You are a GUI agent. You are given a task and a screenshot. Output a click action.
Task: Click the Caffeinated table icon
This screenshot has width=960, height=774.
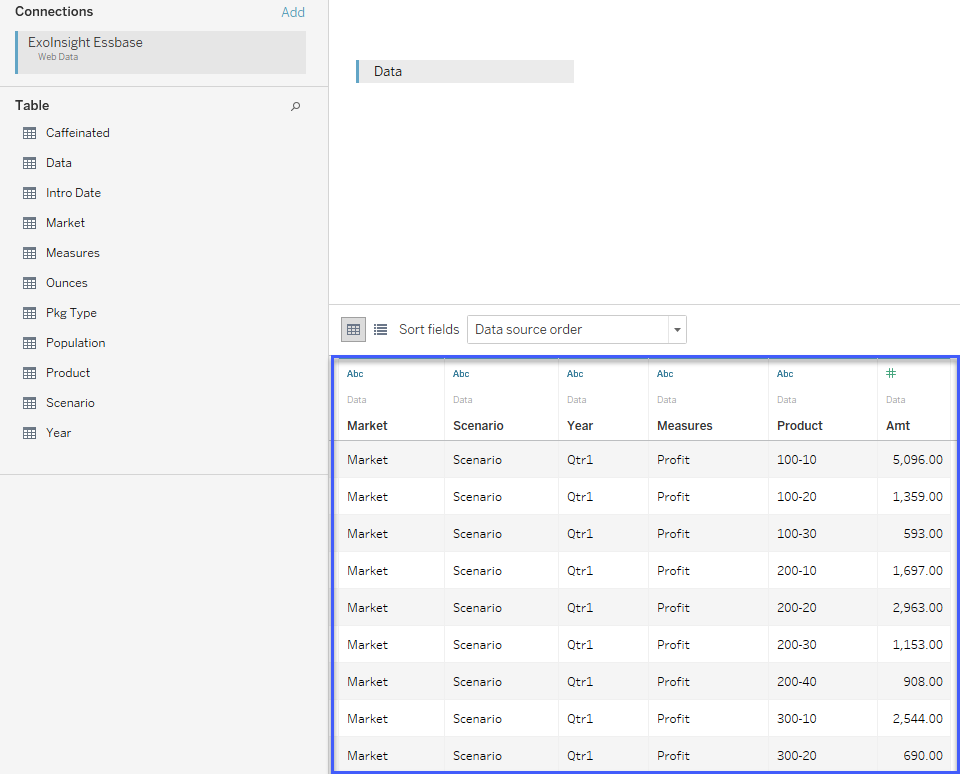[29, 133]
